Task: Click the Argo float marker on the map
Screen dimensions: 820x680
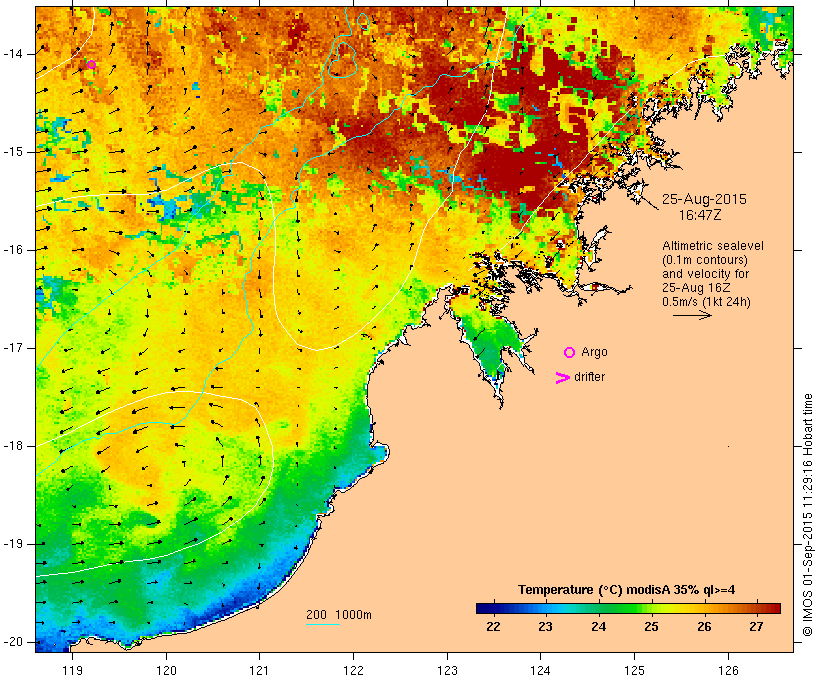Action: coord(92,65)
